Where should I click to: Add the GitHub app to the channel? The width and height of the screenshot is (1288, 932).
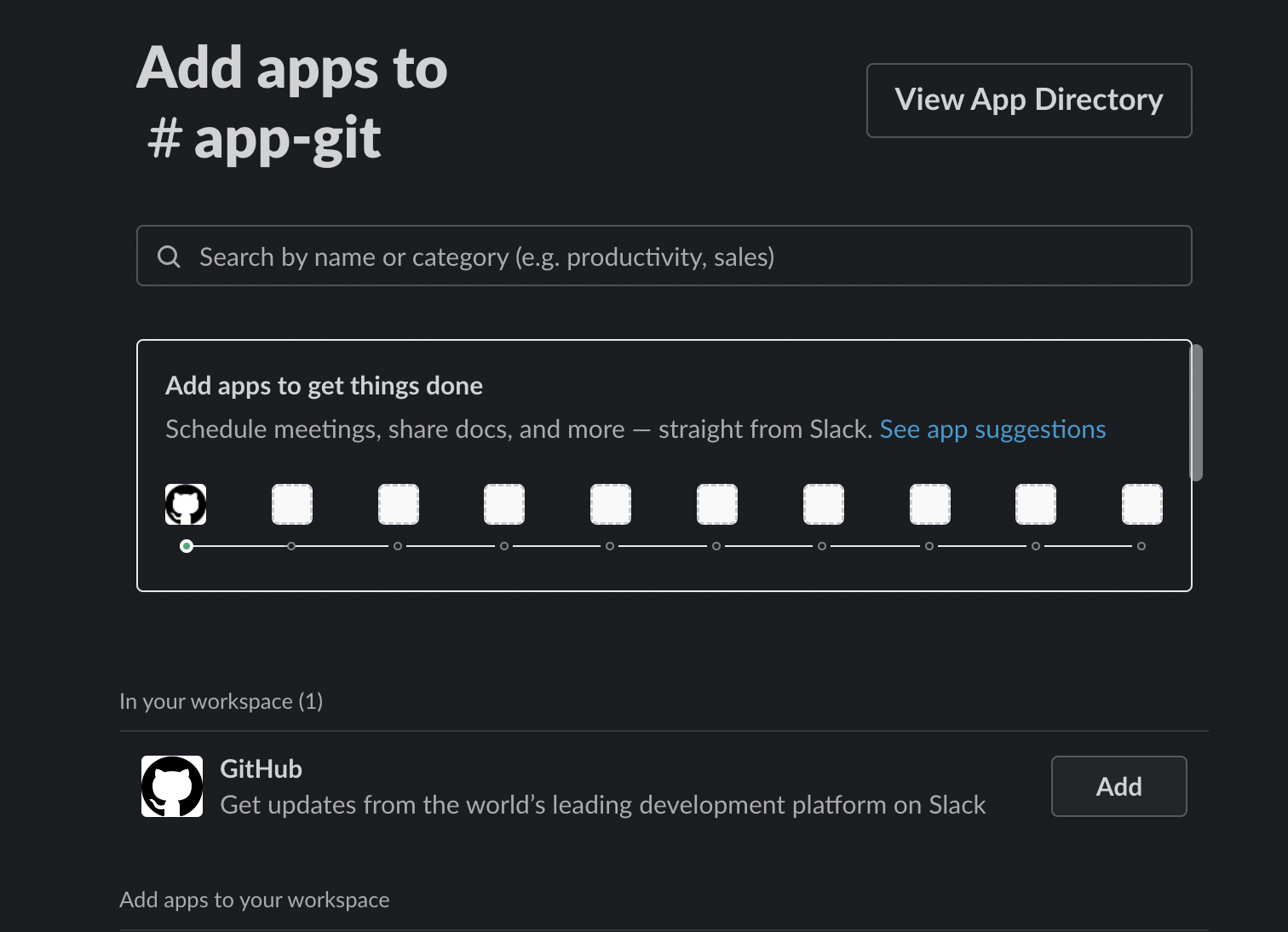[x=1118, y=786]
